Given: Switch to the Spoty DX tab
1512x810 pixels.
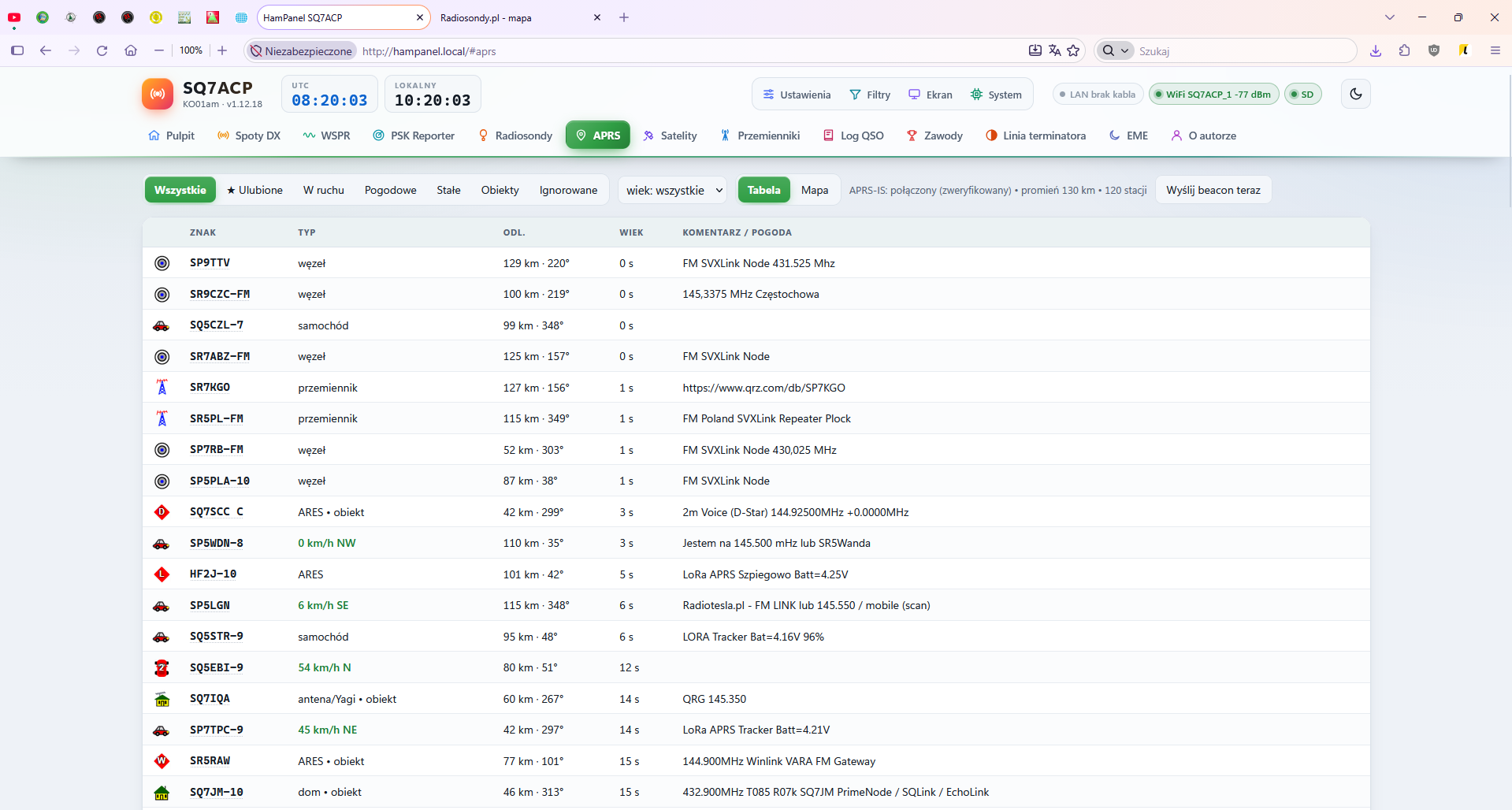Looking at the screenshot, I should [249, 136].
